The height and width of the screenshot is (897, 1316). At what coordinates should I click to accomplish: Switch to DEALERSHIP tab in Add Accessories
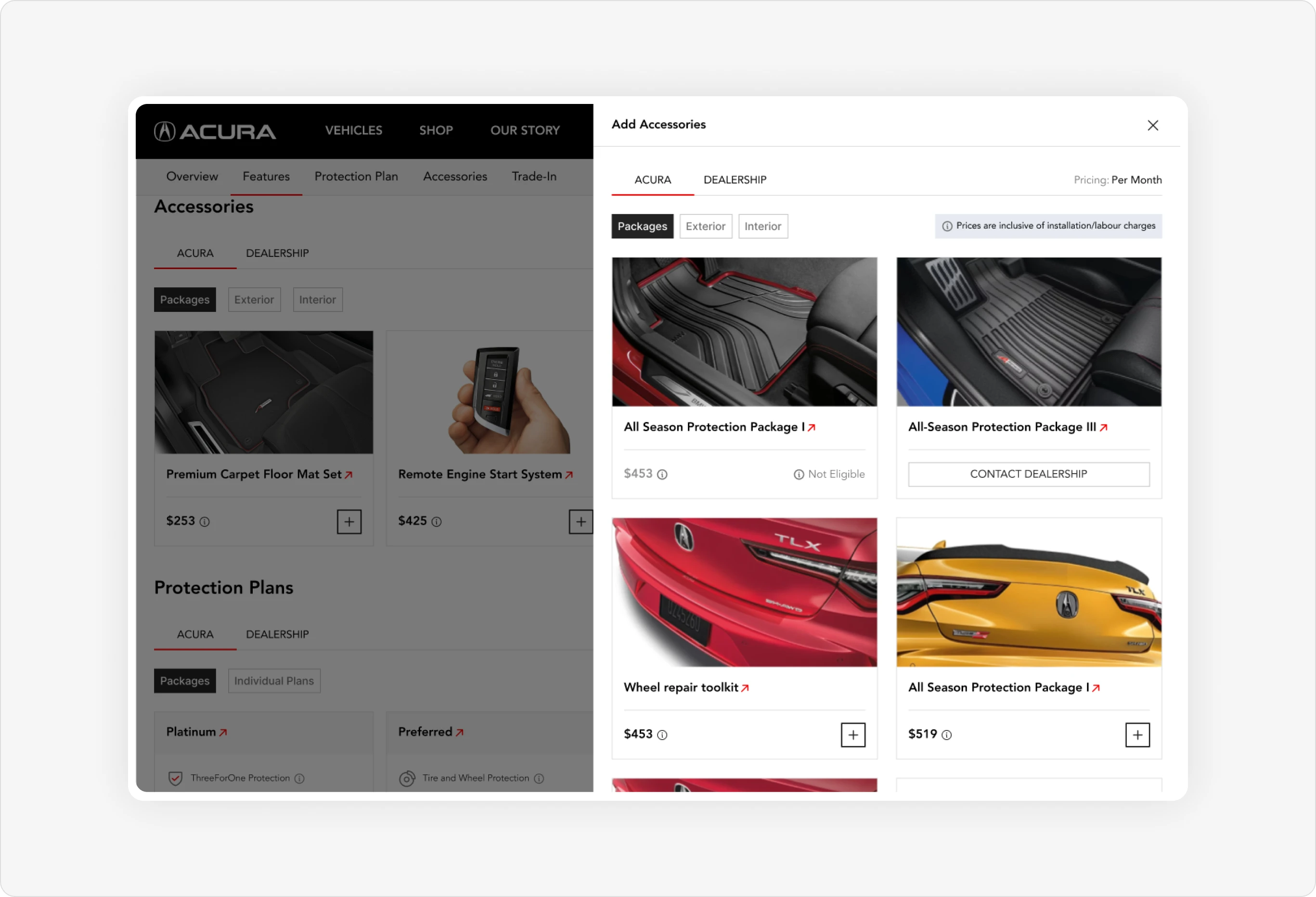coord(735,179)
